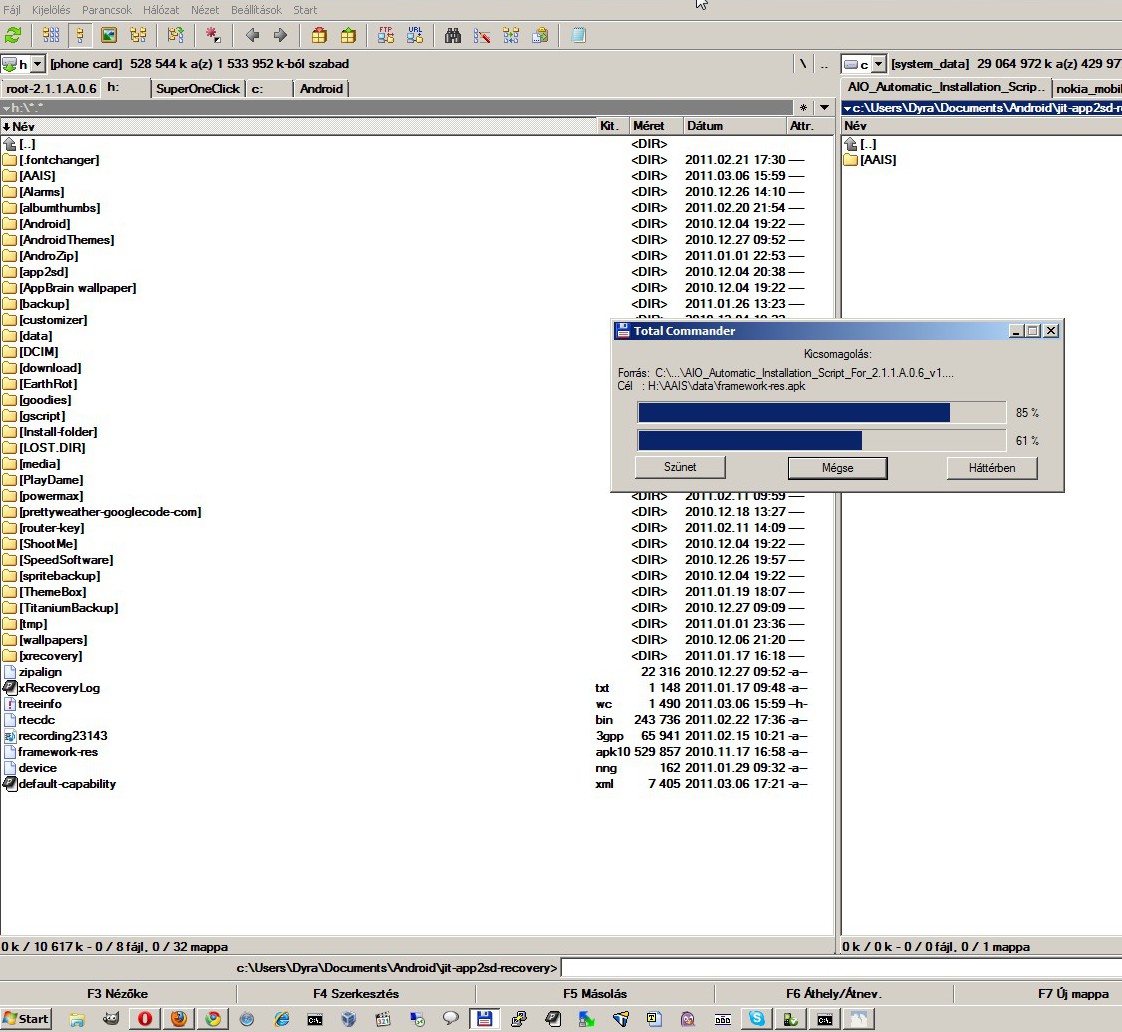Go forward with the right arrow icon
Viewport: 1122px width, 1032px height.
[x=280, y=35]
